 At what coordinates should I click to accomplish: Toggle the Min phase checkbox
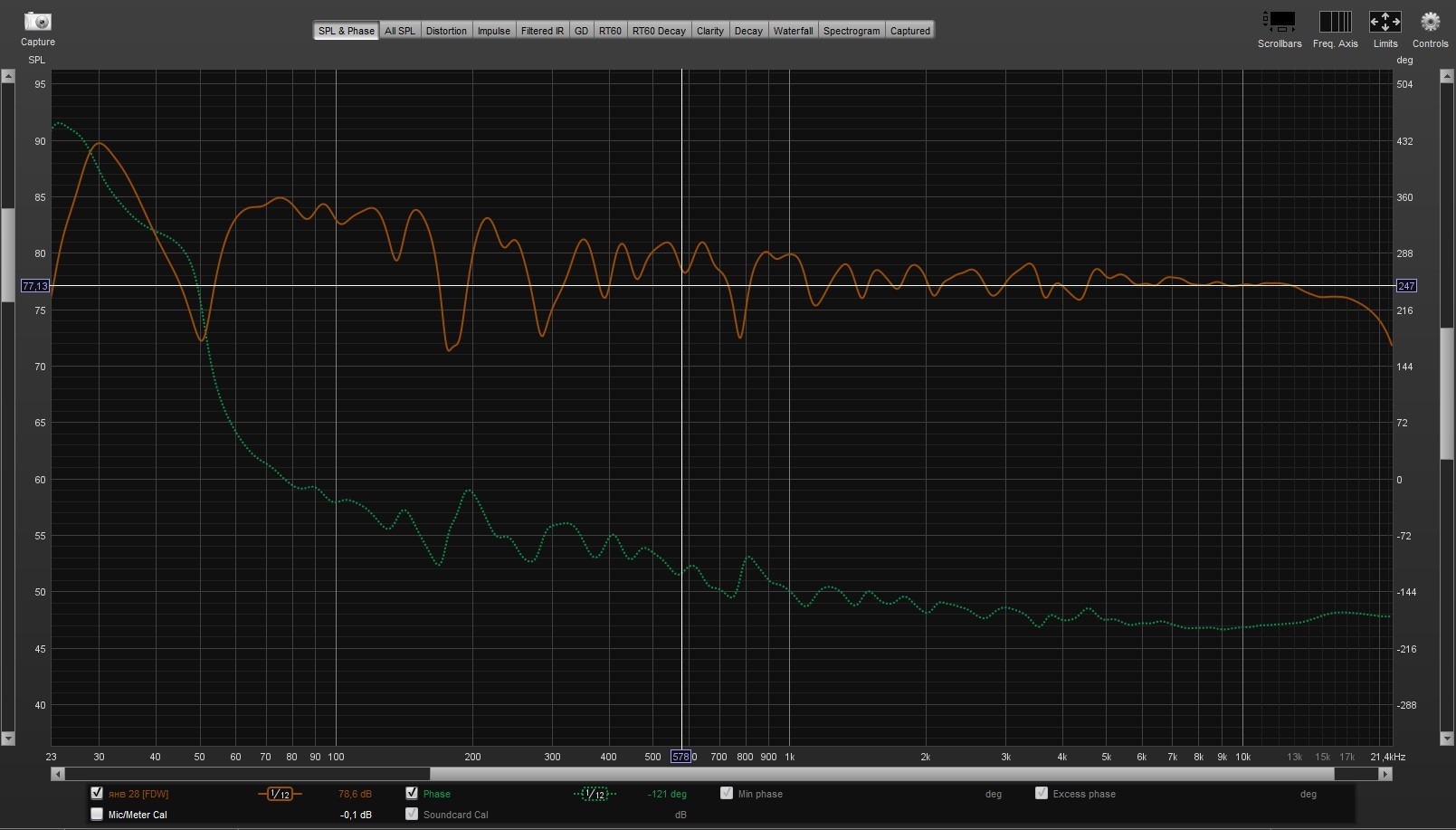(x=726, y=793)
